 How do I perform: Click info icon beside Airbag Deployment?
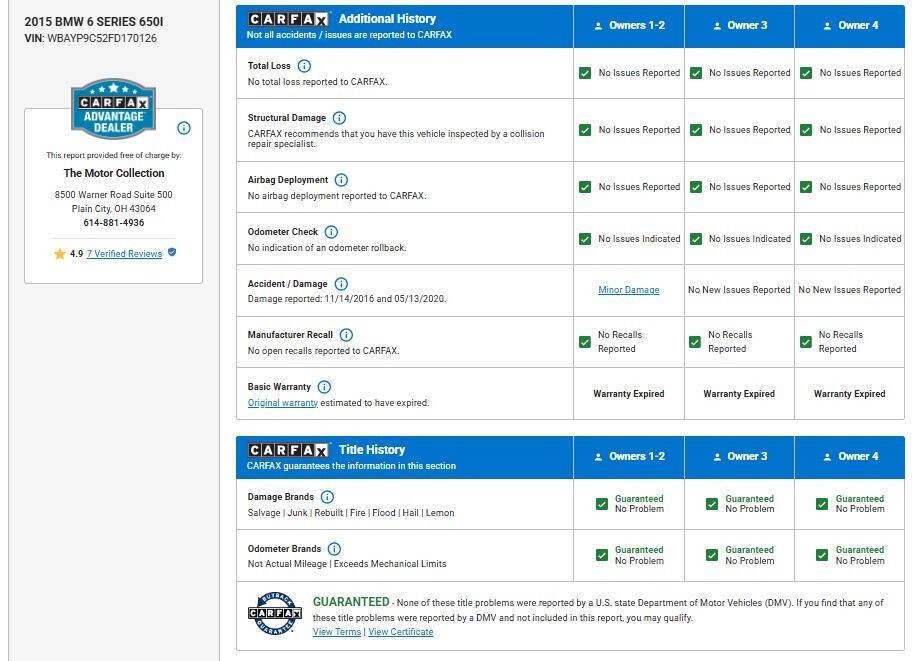(x=341, y=180)
